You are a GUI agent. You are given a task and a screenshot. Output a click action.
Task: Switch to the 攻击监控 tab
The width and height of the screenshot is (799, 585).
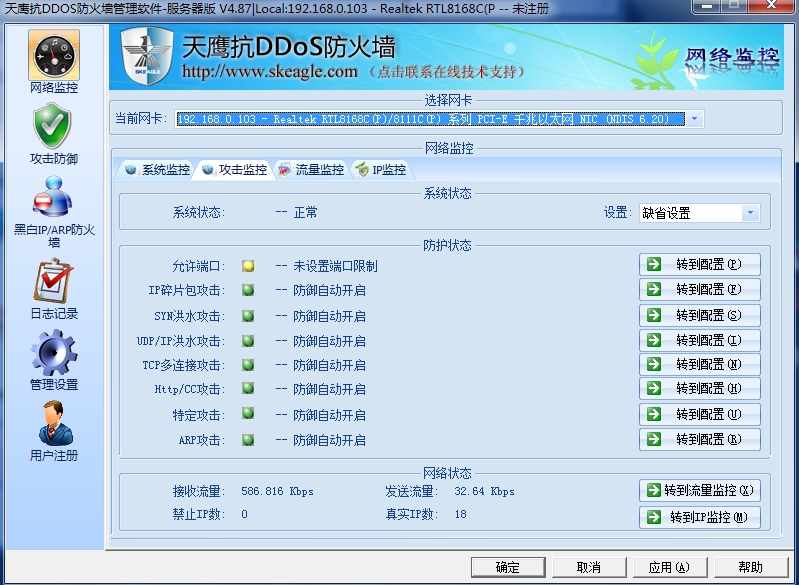pyautogui.click(x=234, y=170)
